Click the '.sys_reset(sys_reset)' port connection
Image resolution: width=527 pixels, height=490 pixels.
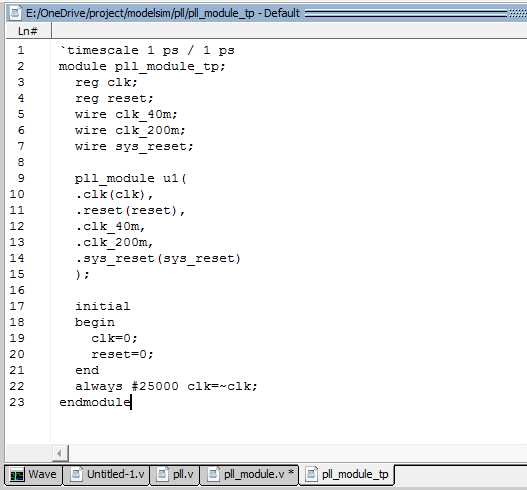(x=158, y=258)
